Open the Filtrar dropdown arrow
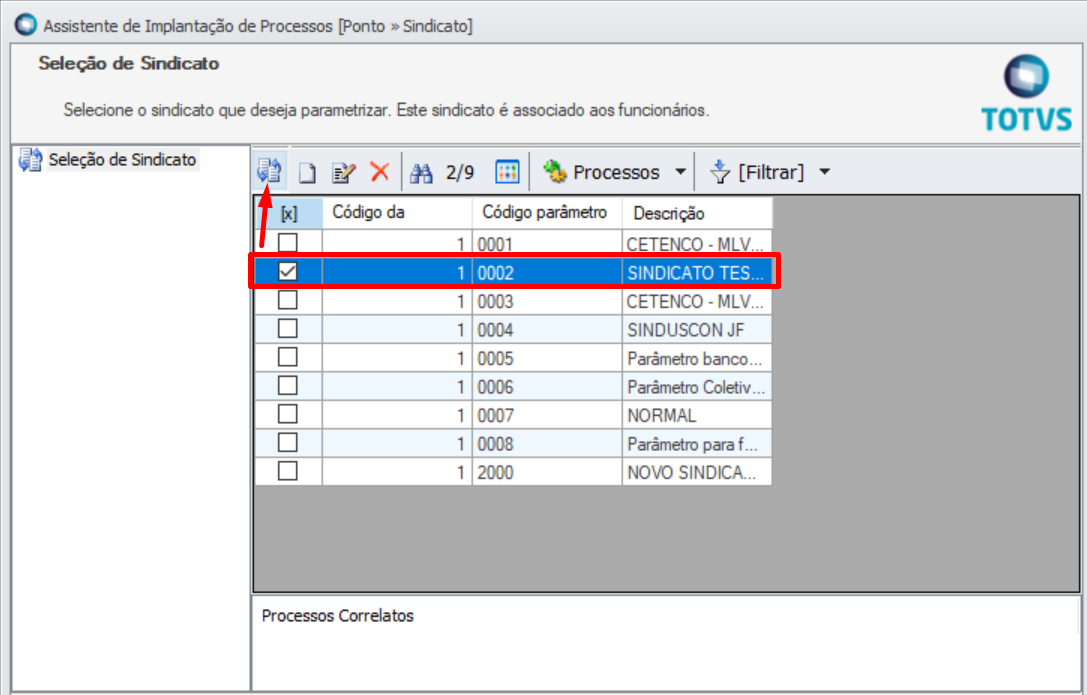The width and height of the screenshot is (1087, 695). point(824,172)
